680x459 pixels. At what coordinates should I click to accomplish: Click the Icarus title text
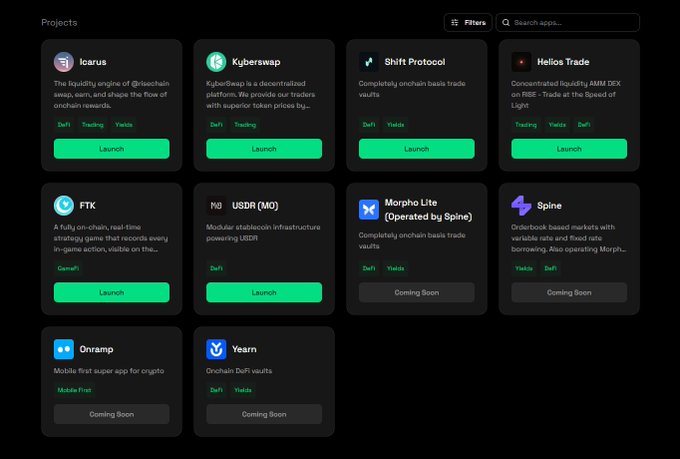click(x=93, y=62)
